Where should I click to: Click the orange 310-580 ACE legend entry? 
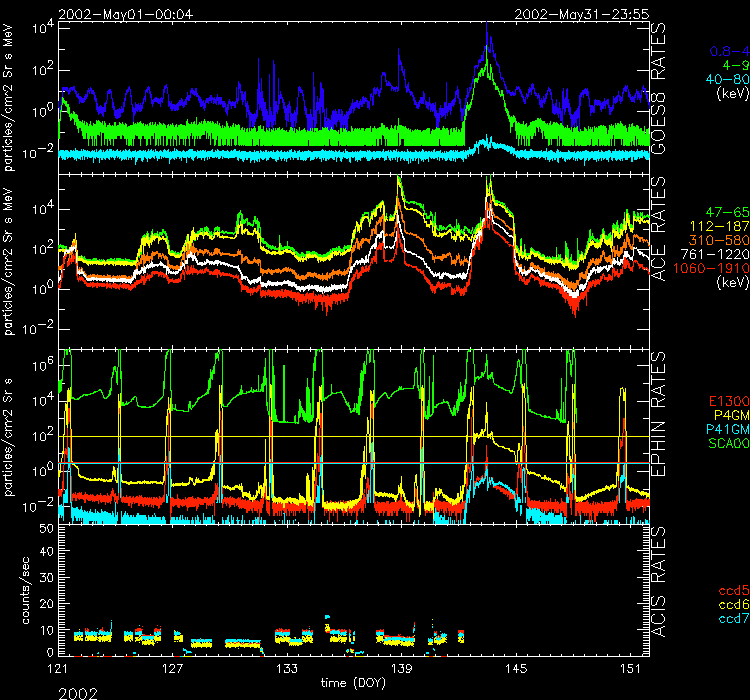[718, 241]
